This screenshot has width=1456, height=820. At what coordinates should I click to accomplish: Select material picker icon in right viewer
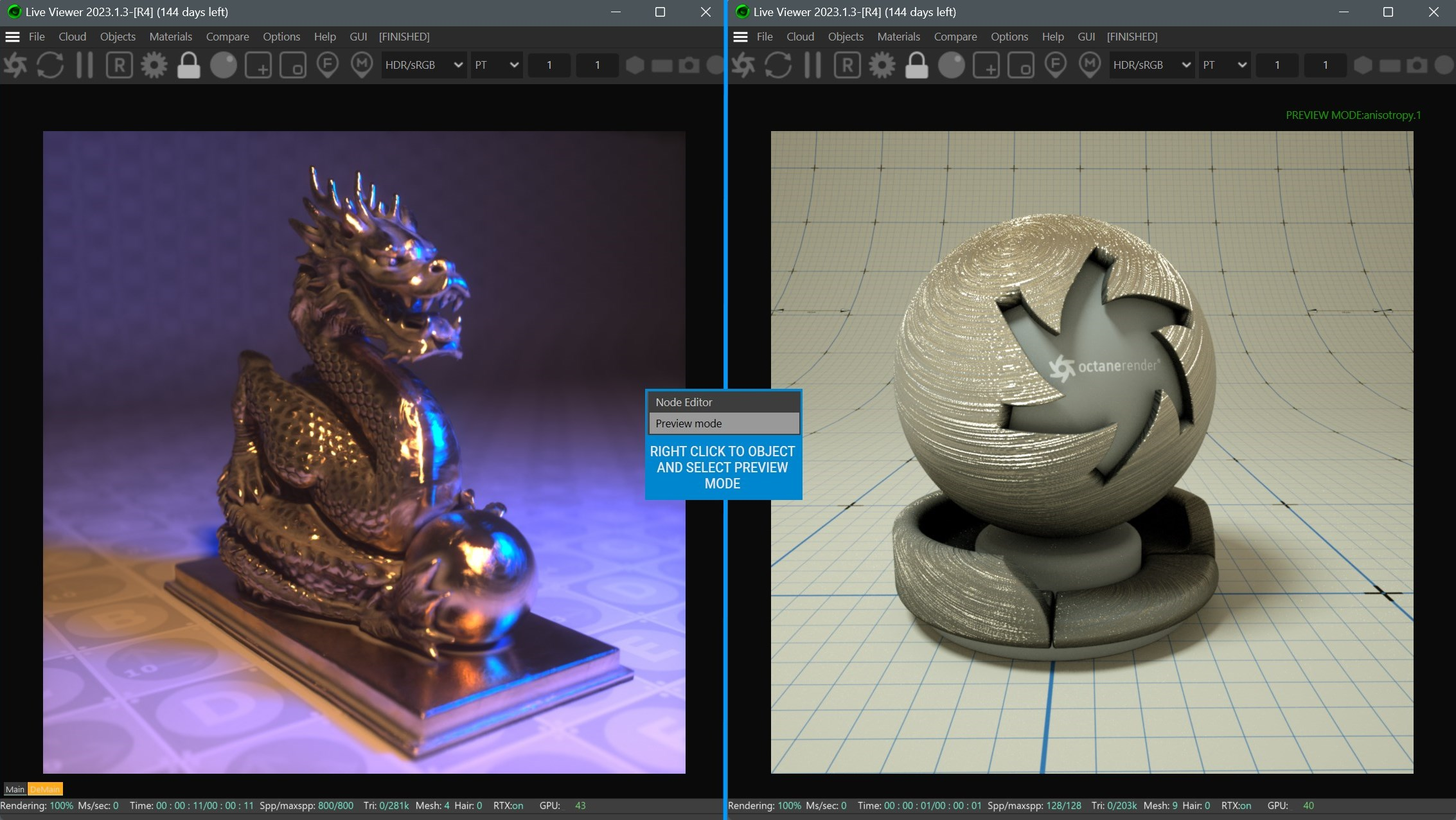(x=1090, y=65)
